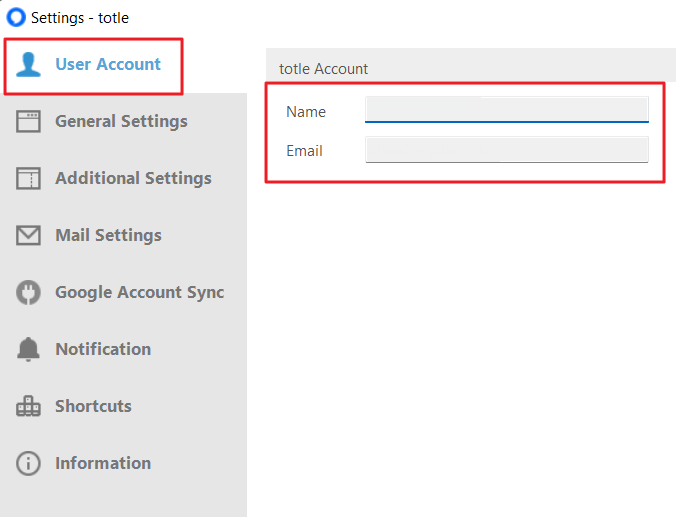Click the Notification bell icon
676x517 pixels.
[x=28, y=349]
